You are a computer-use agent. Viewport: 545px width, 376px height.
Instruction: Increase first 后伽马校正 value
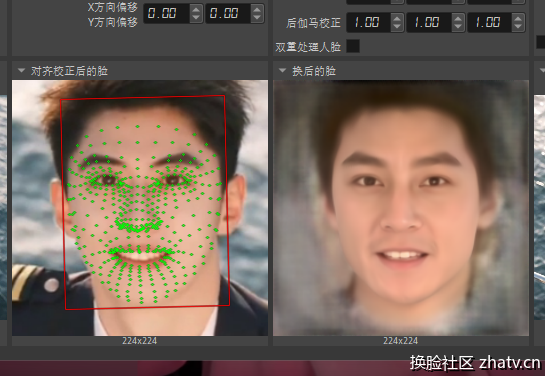pyautogui.click(x=397, y=18)
